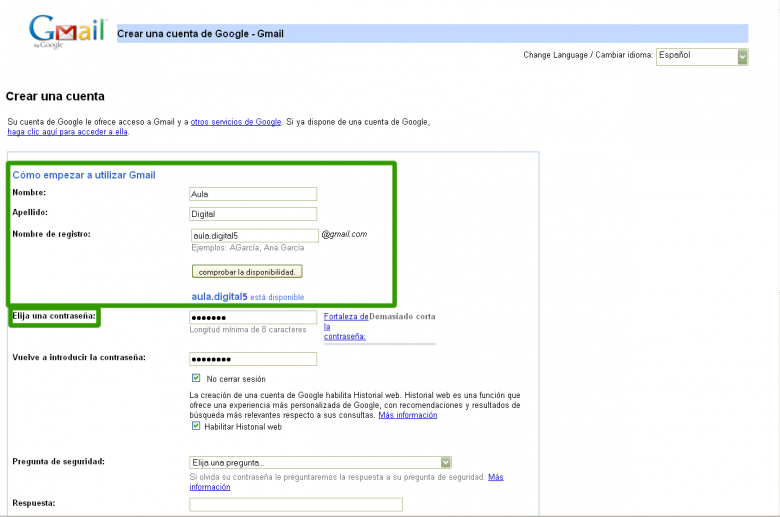Viewport: 780px width, 517px height.
Task: Focus 'Vuelve a introducir la contraseña' field
Action: (253, 359)
